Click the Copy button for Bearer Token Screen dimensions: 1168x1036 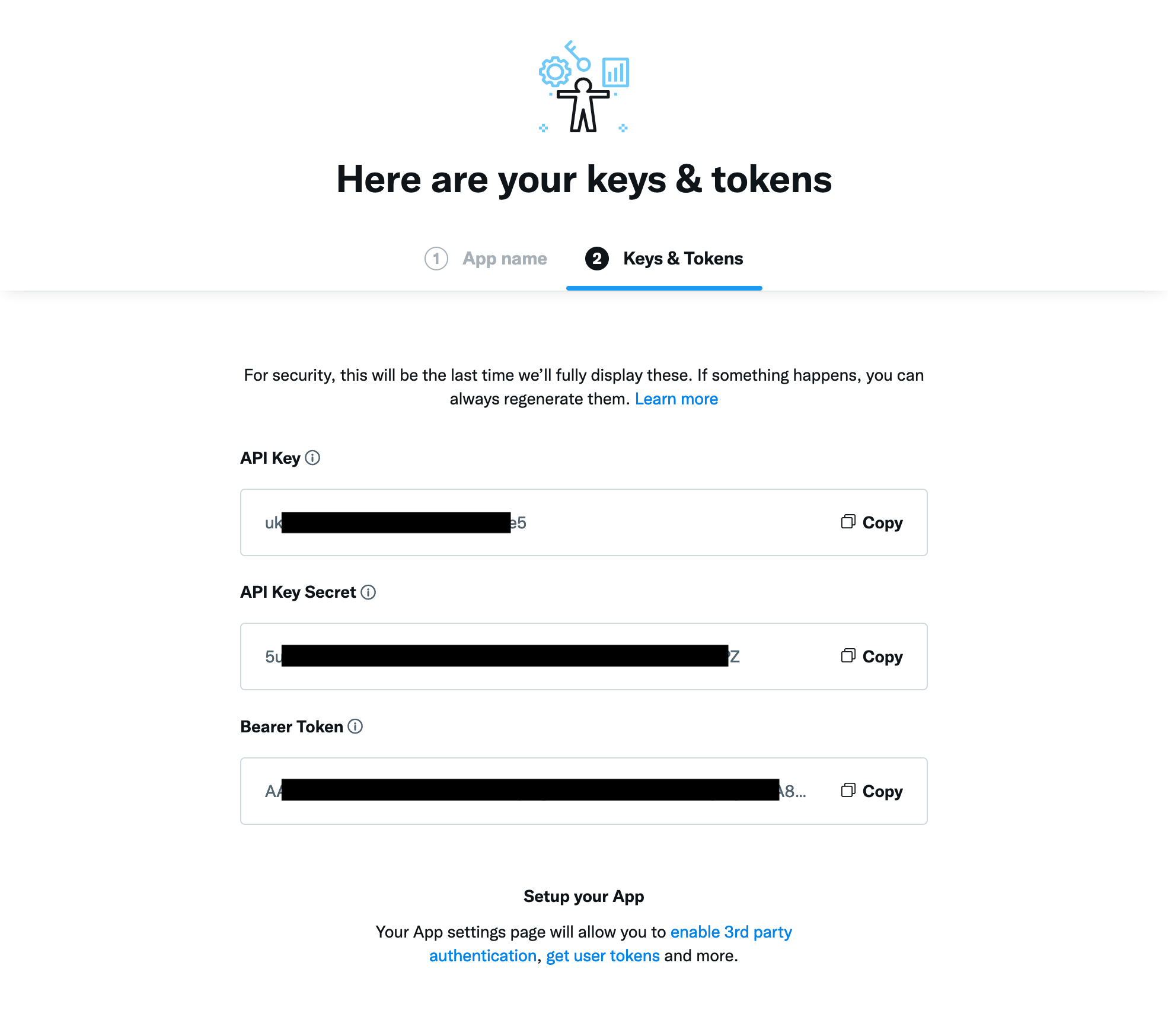click(x=870, y=790)
